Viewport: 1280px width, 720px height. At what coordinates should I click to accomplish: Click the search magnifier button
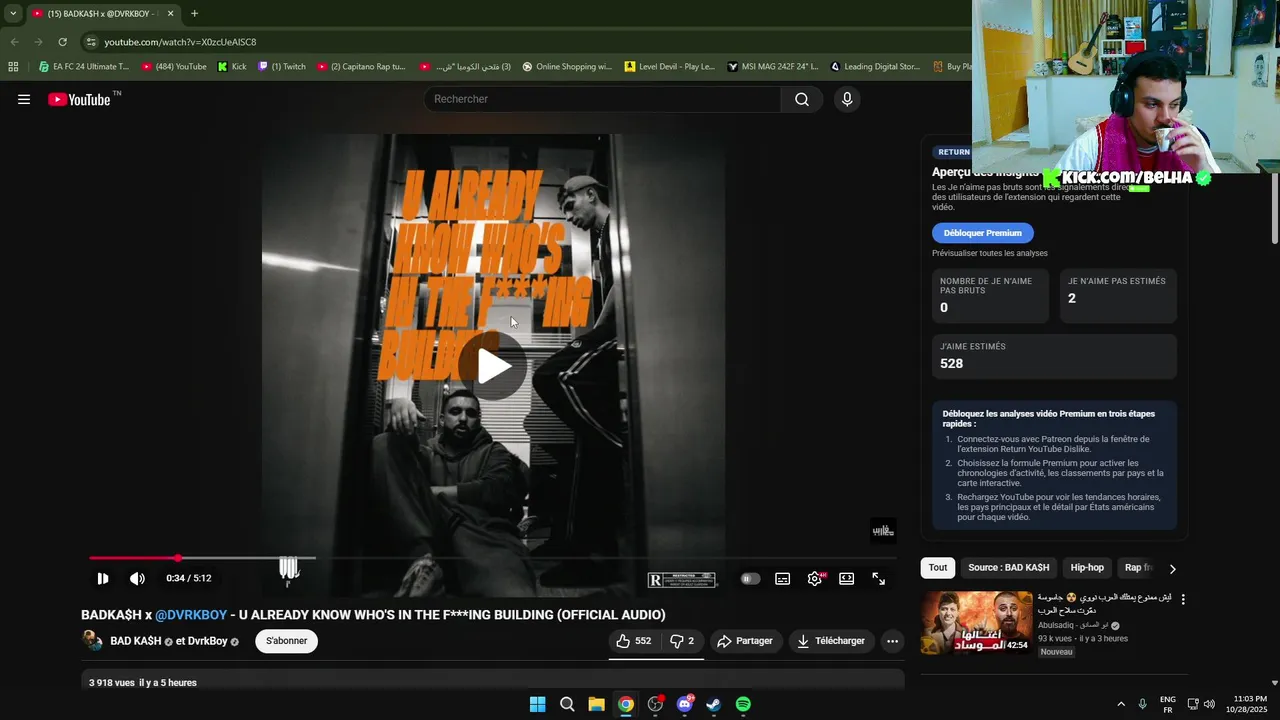pos(802,99)
